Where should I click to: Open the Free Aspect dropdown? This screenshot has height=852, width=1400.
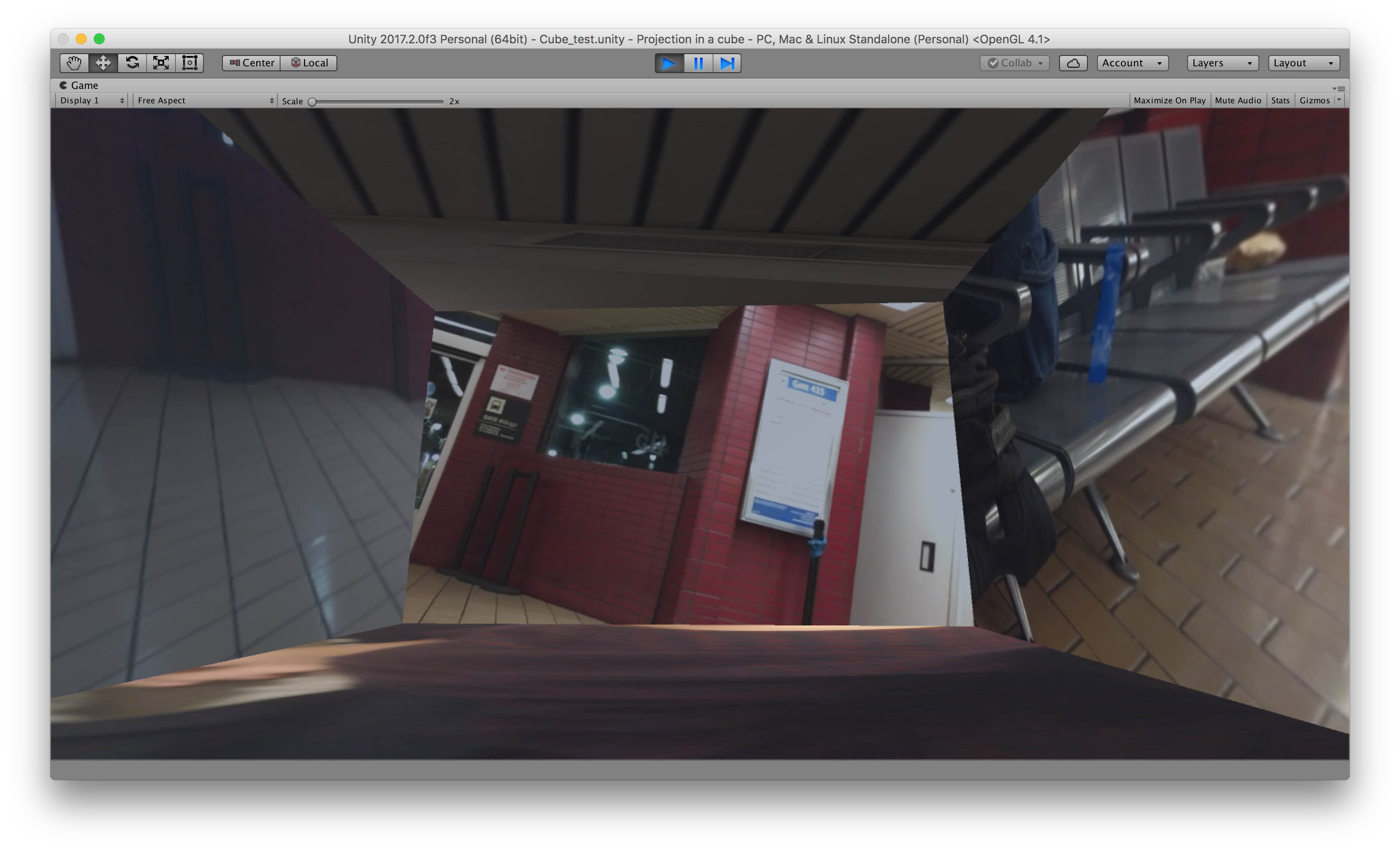[205, 101]
